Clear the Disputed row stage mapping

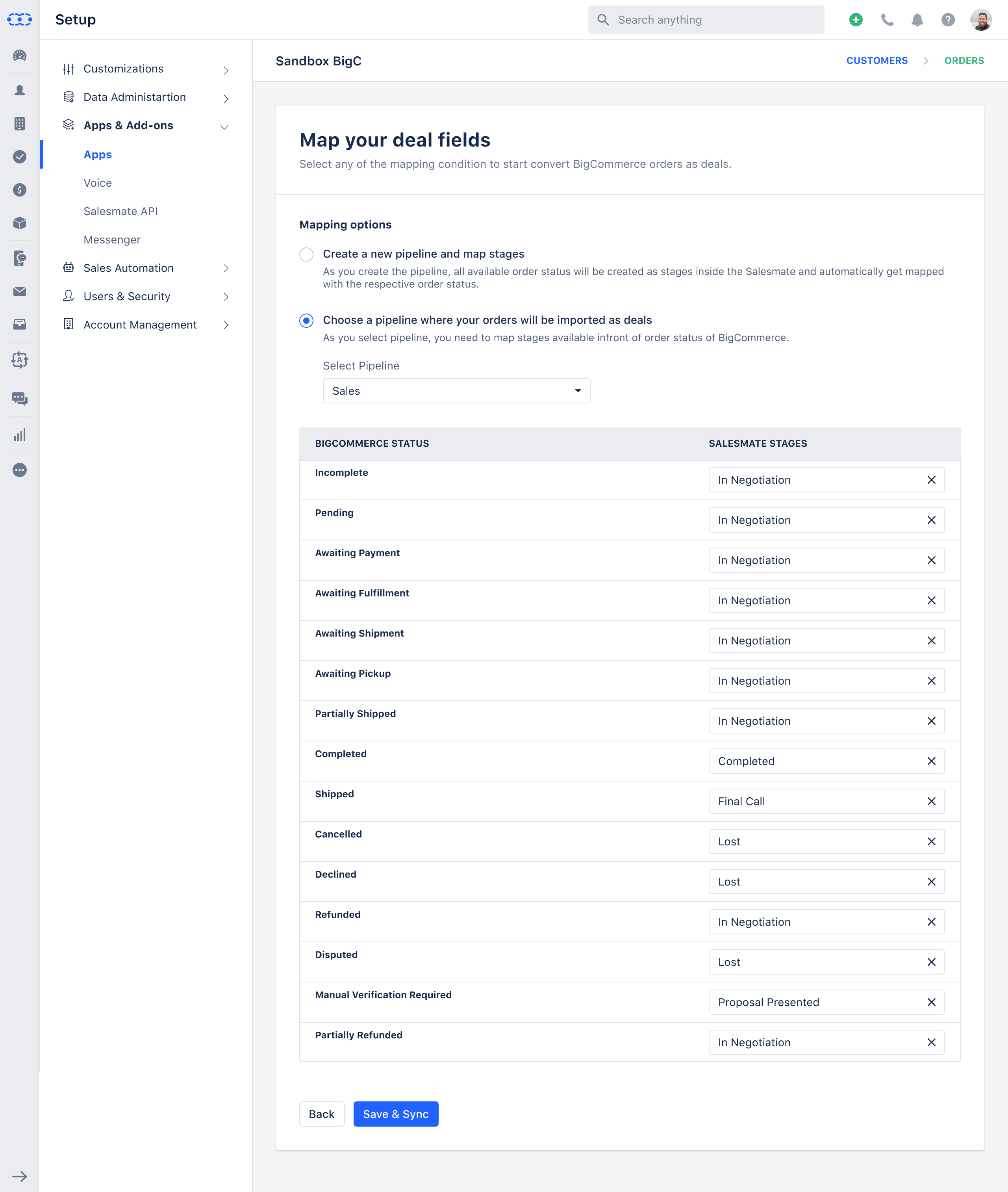(931, 962)
